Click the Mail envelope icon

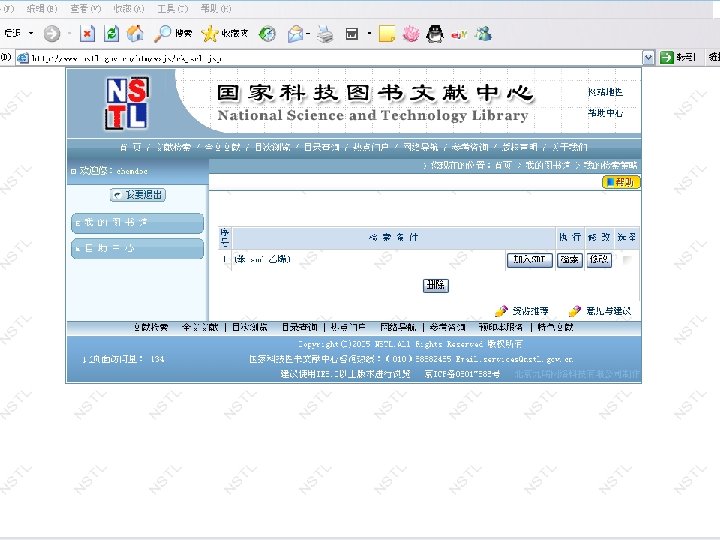pyautogui.click(x=295, y=34)
